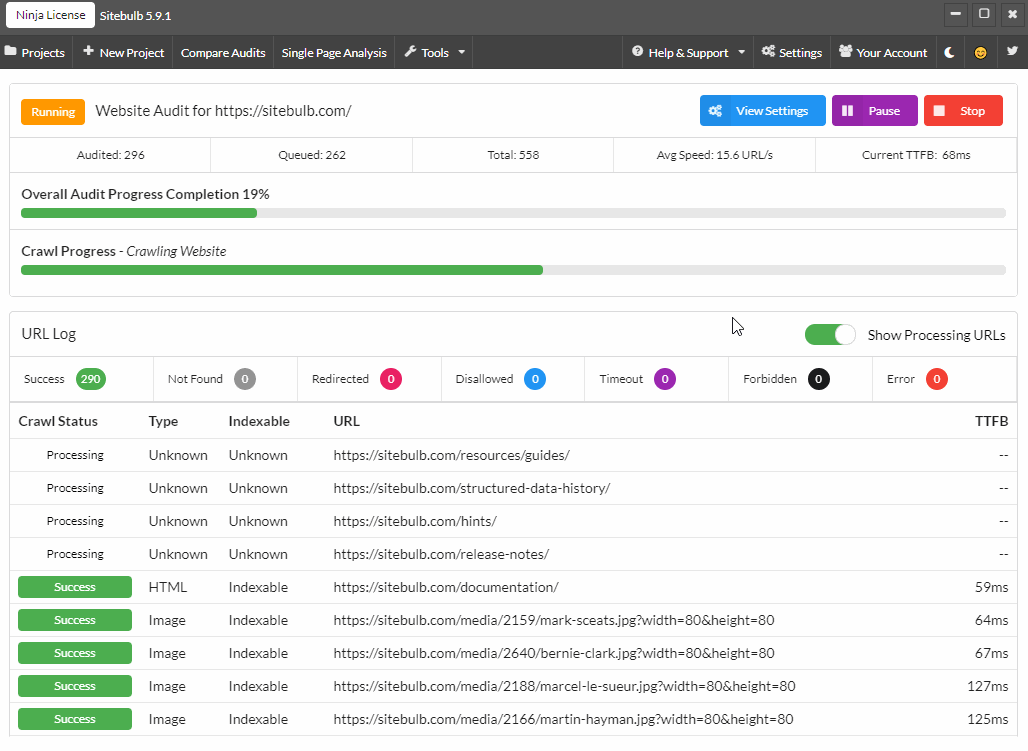Click the View Settings button

point(762,111)
